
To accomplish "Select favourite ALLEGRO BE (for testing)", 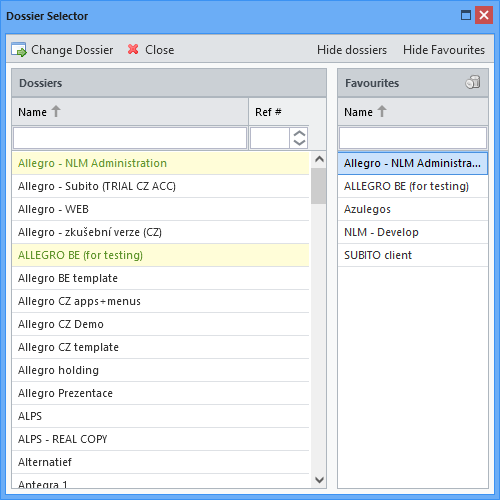I will (x=413, y=186).
